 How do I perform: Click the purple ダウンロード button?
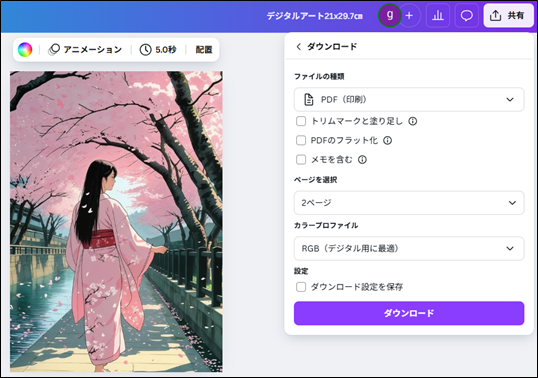(409, 313)
